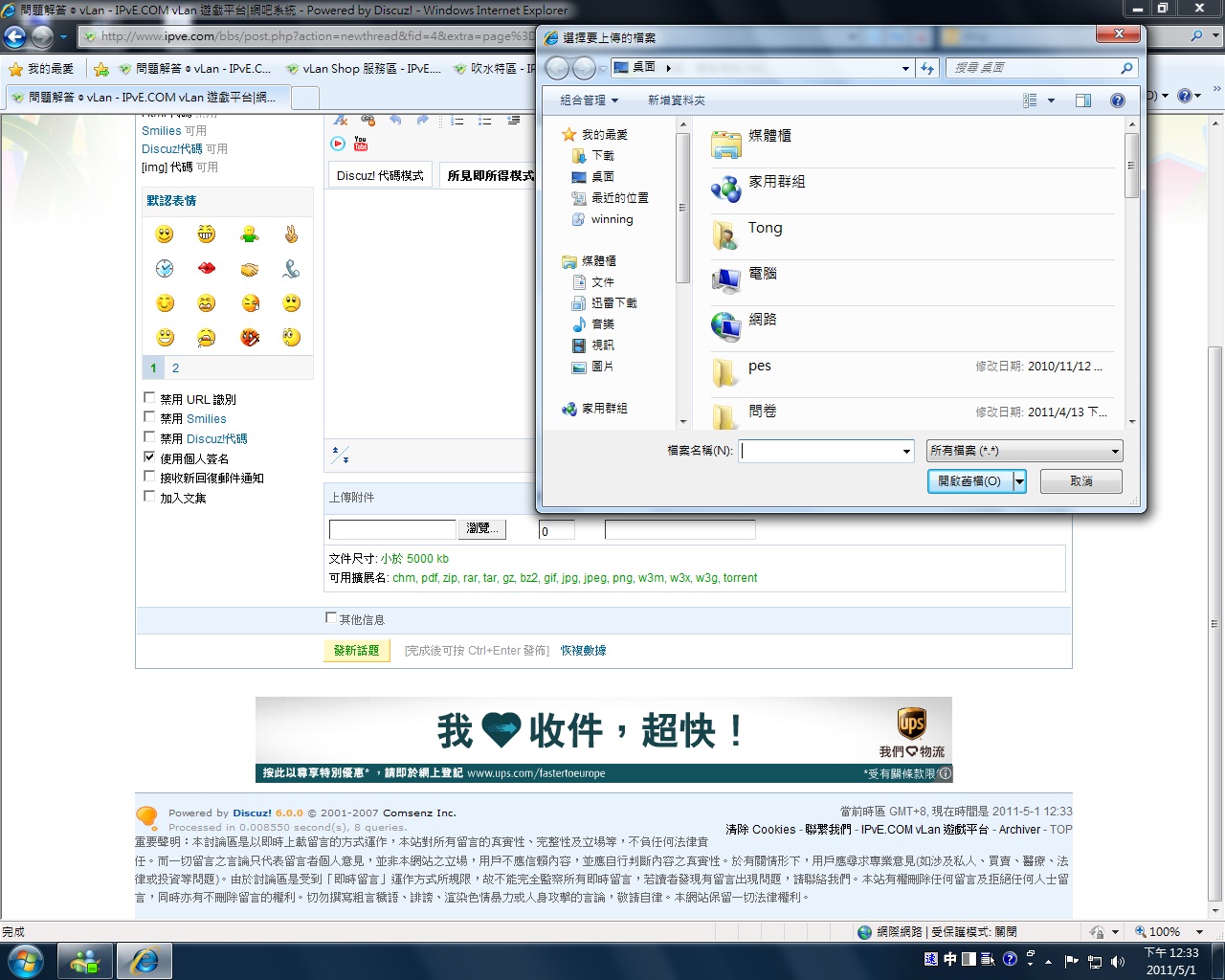Uncheck the 使用個人簽名 box

click(149, 457)
